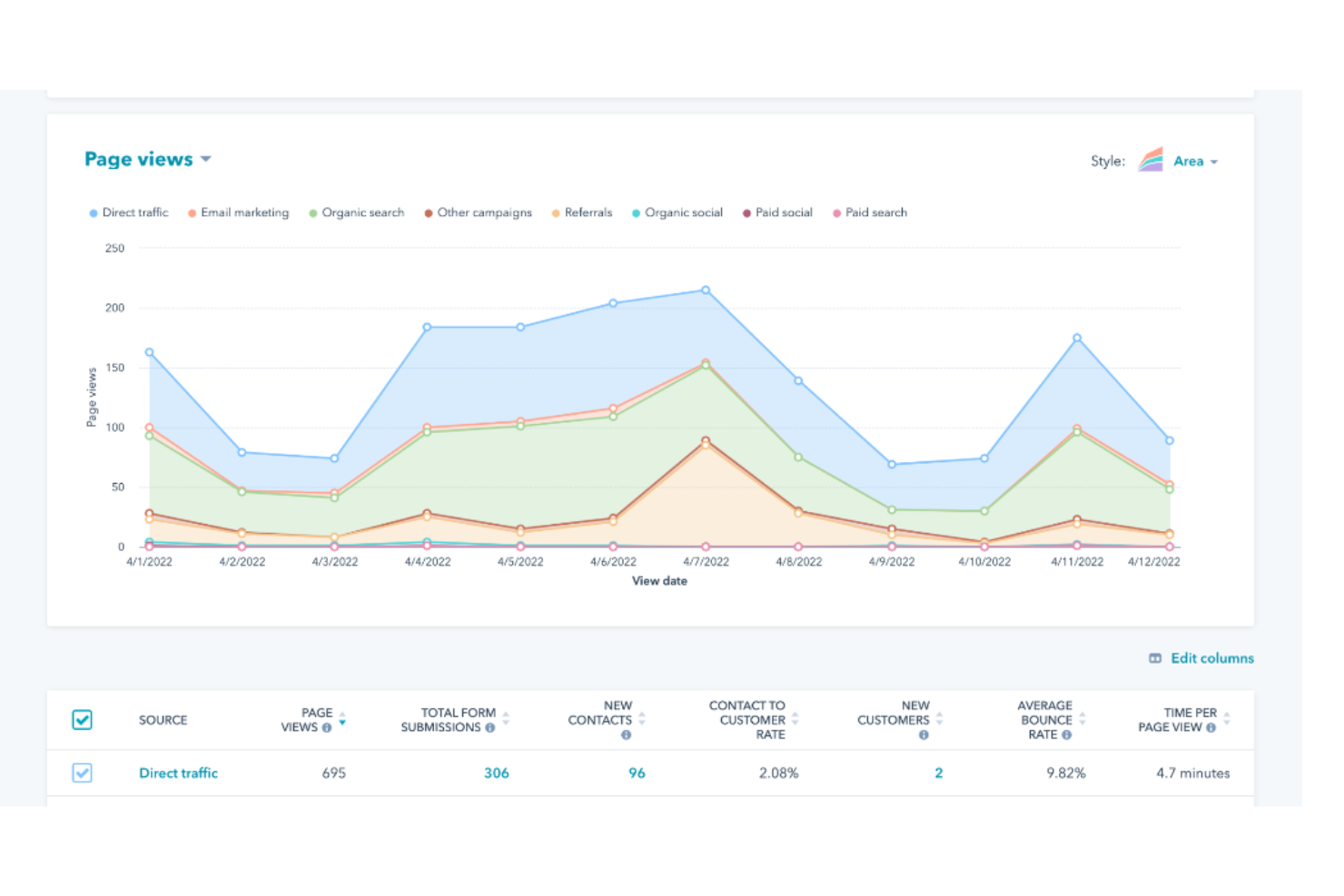Toggle the Email marketing legend item
The image size is (1344, 896).
point(239,212)
